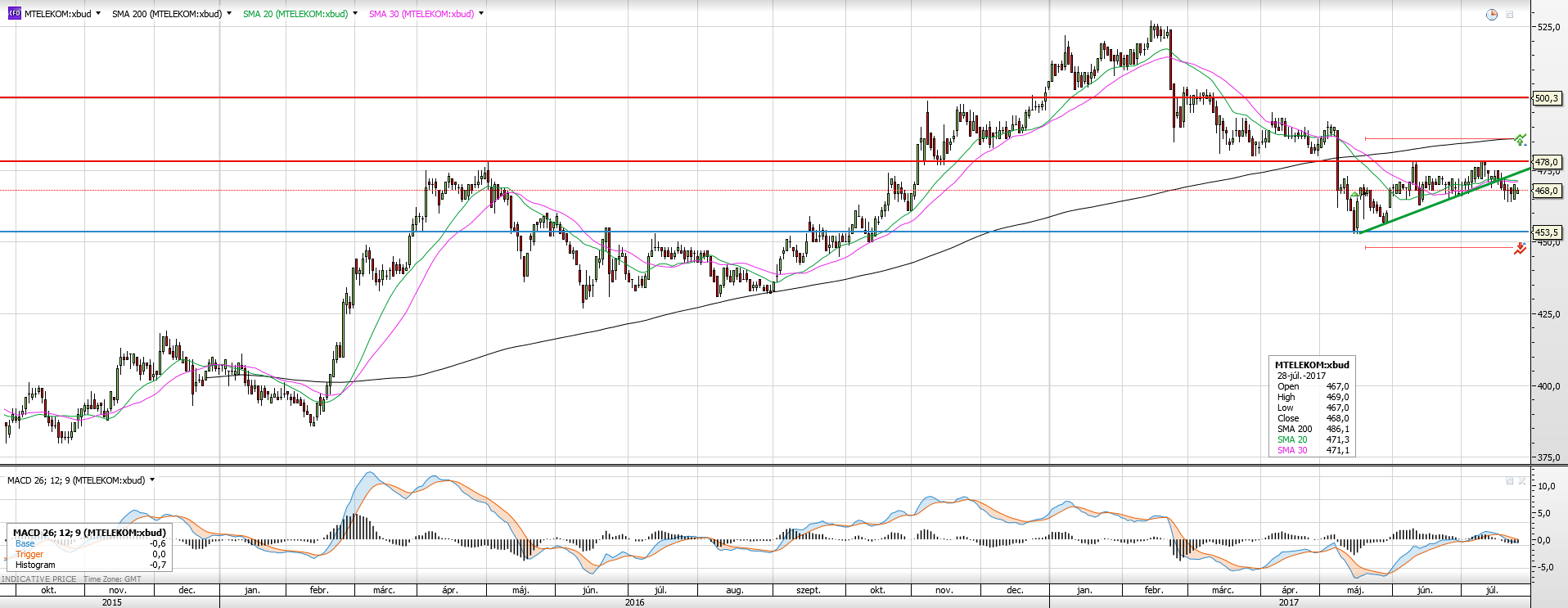Open the MACD 26; 12; 9 dropdown arrow
The height and width of the screenshot is (608, 1568).
pos(152,480)
